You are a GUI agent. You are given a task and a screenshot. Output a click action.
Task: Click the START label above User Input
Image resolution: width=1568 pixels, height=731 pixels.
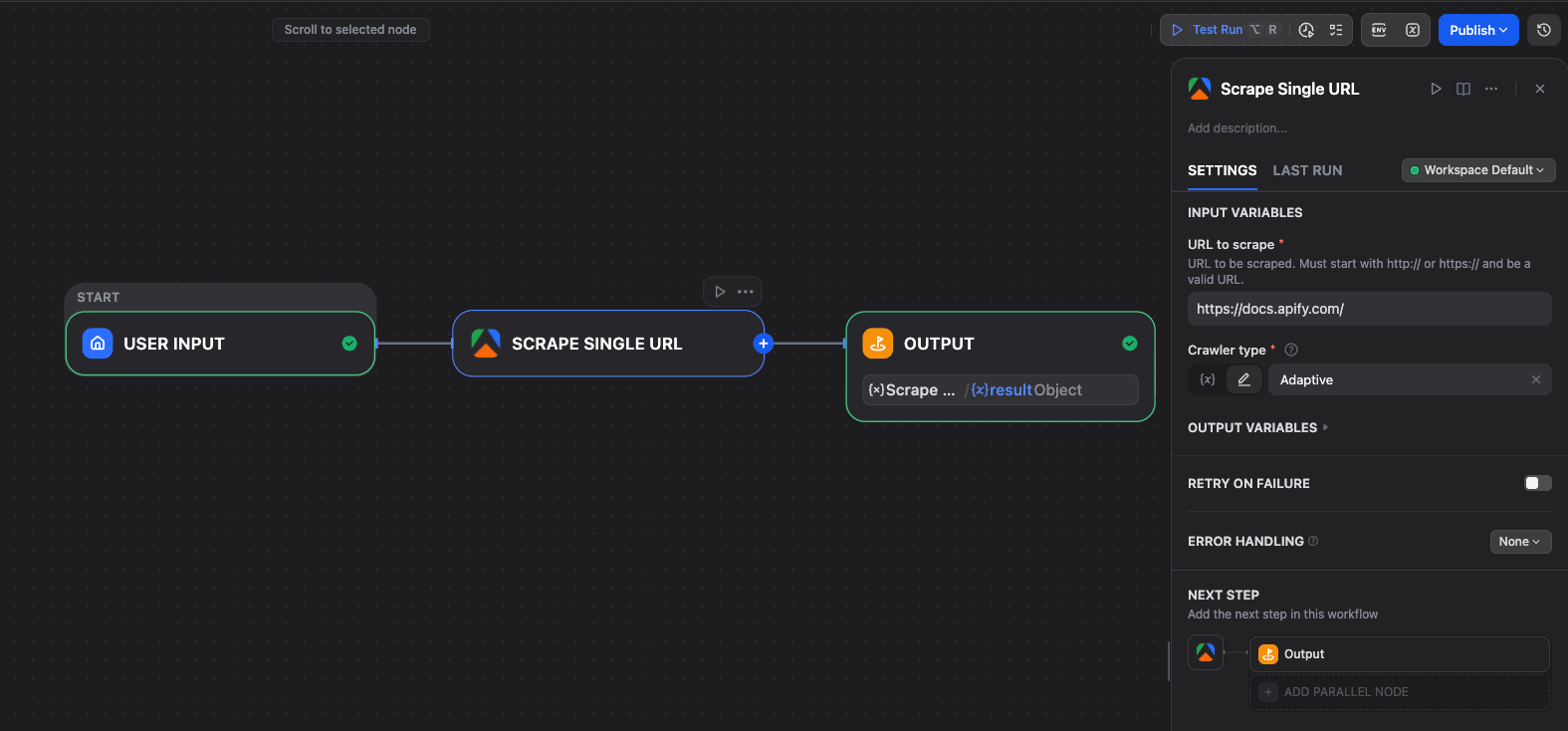(98, 297)
